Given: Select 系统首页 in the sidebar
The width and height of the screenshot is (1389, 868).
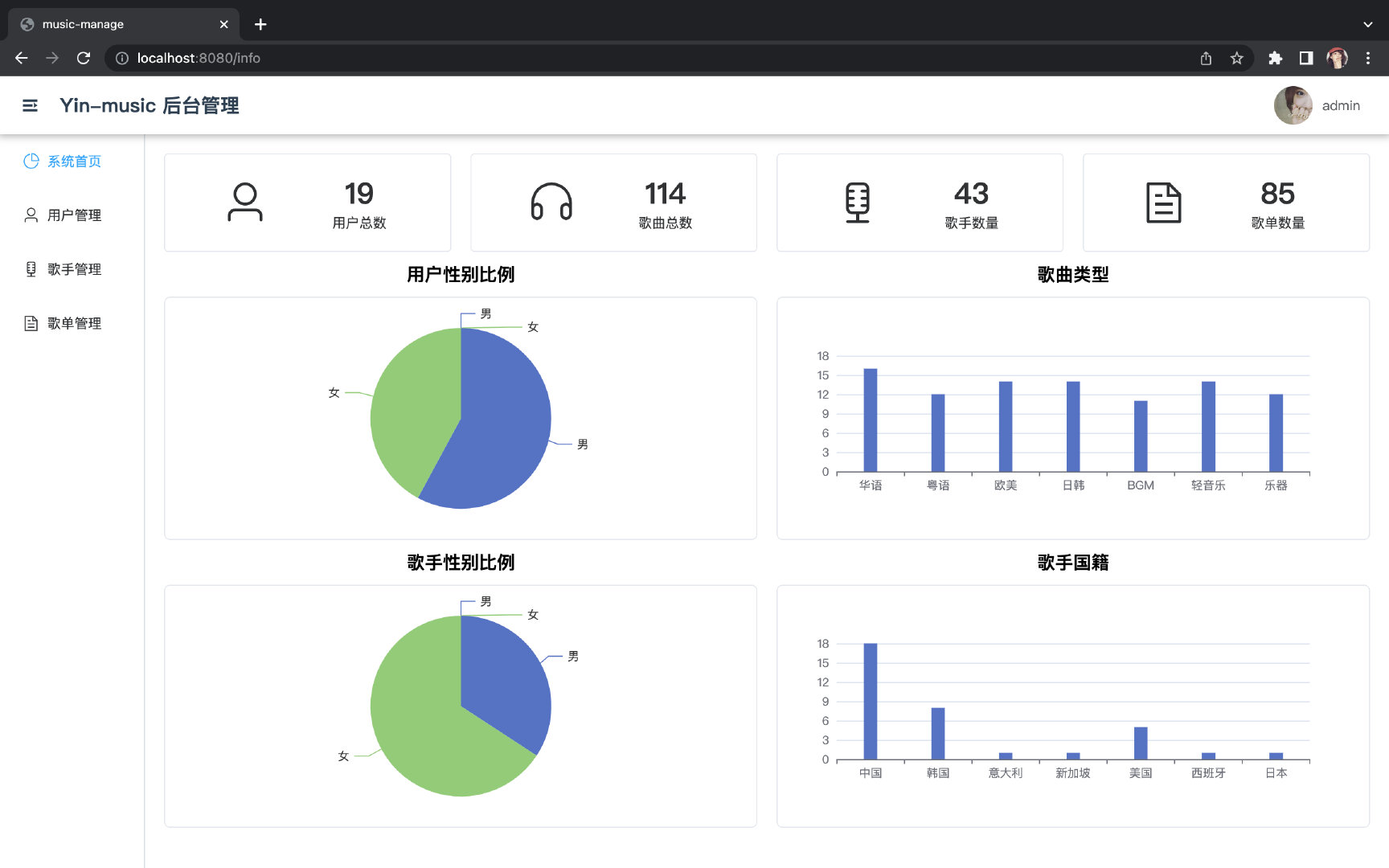Looking at the screenshot, I should [x=72, y=161].
